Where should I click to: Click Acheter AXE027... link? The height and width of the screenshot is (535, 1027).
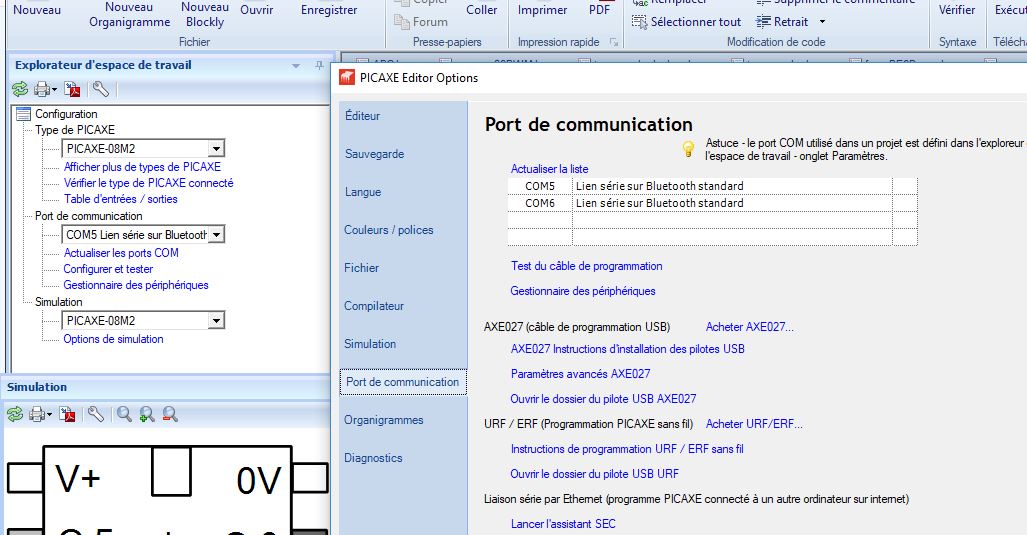(749, 327)
